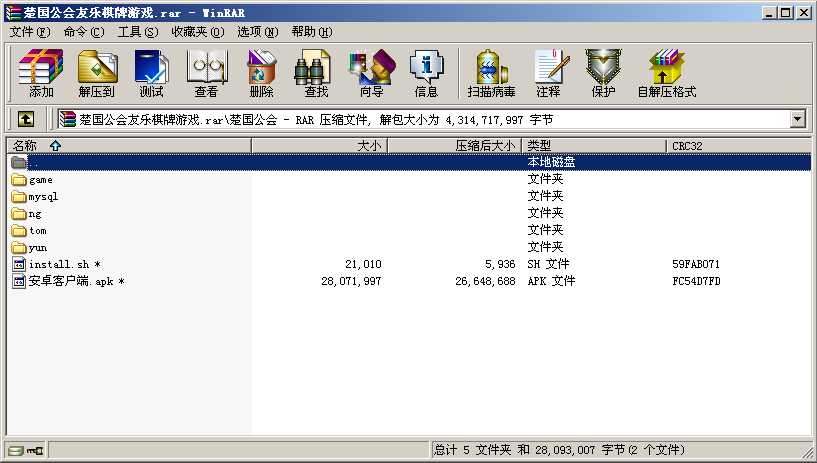The width and height of the screenshot is (817, 463).
Task: Minimize the WinRAR window
Action: tap(769, 13)
